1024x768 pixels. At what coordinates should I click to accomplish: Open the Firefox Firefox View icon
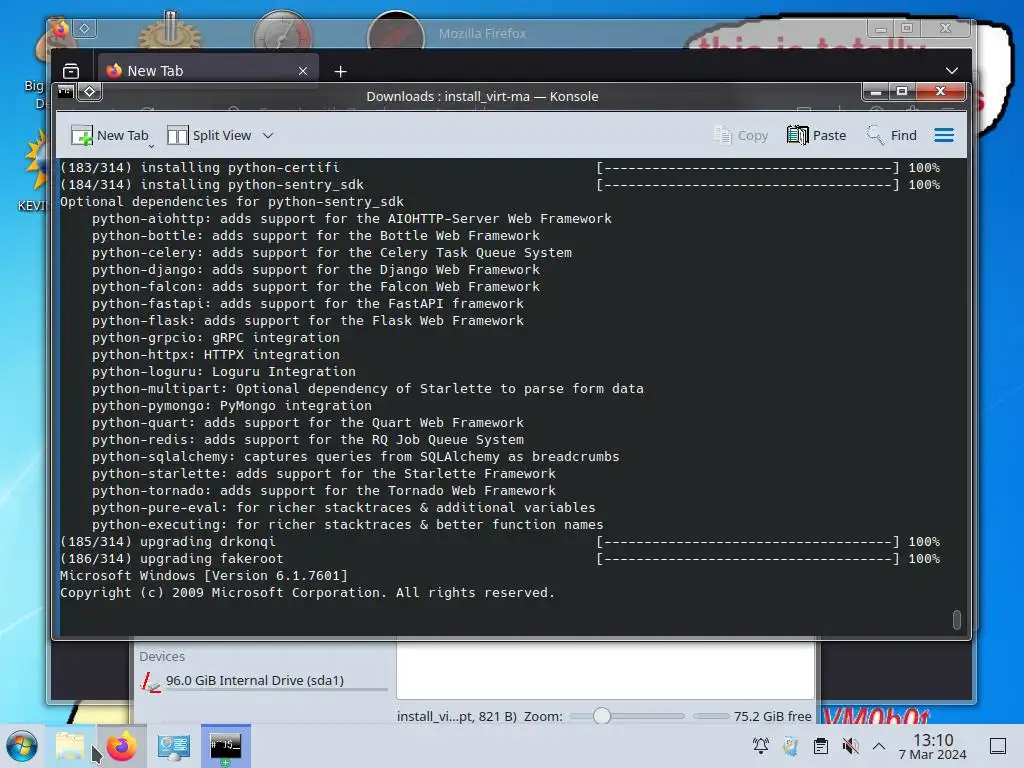(x=71, y=71)
